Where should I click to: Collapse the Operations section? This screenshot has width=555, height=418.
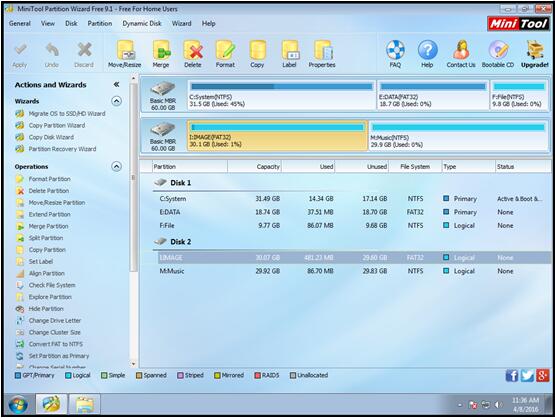pyautogui.click(x=116, y=166)
